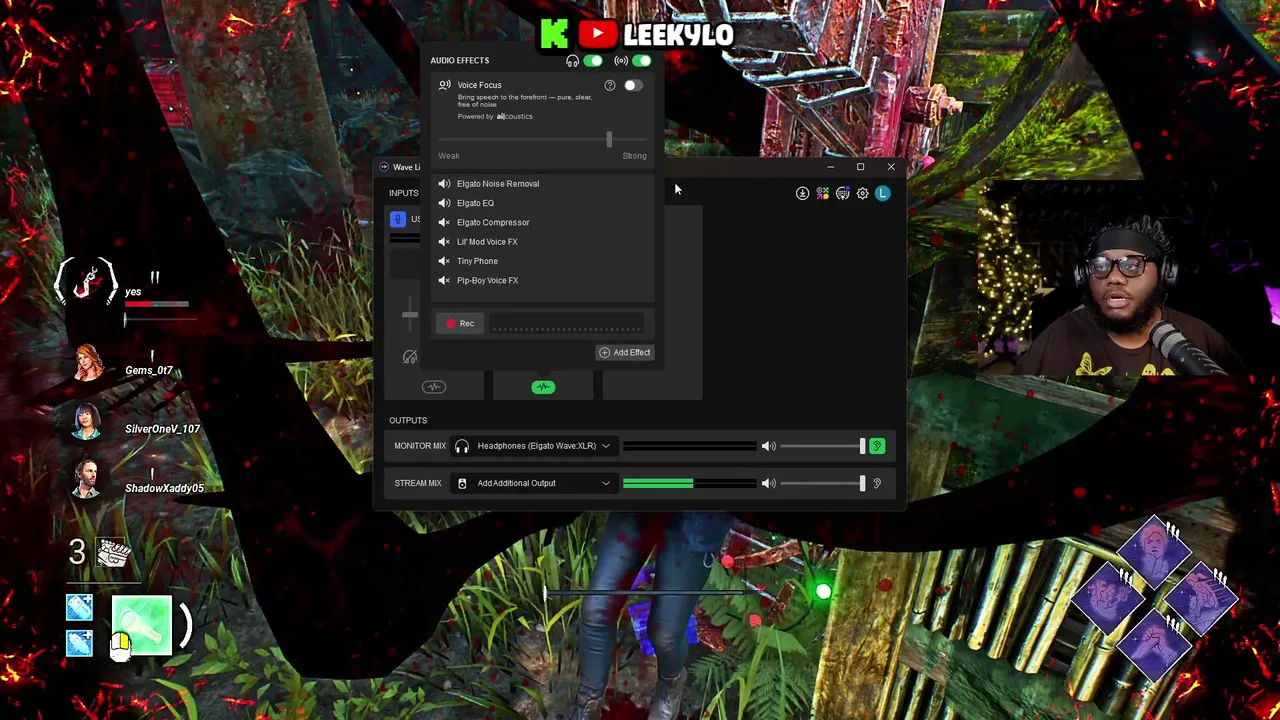The width and height of the screenshot is (1280, 720).
Task: Click the Rec record button
Action: pyautogui.click(x=461, y=323)
